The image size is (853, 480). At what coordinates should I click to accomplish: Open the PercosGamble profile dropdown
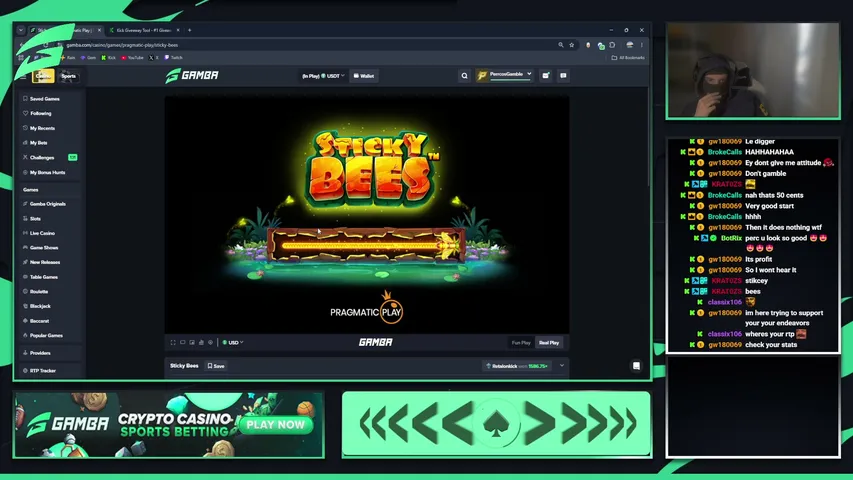click(x=505, y=76)
